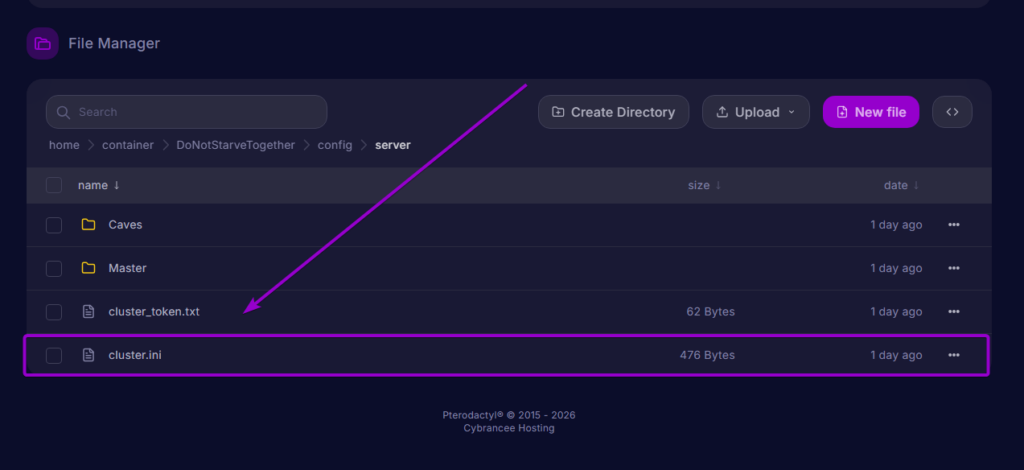The height and width of the screenshot is (470, 1024).
Task: Check the cluster_token.txt checkbox
Action: coord(54,312)
